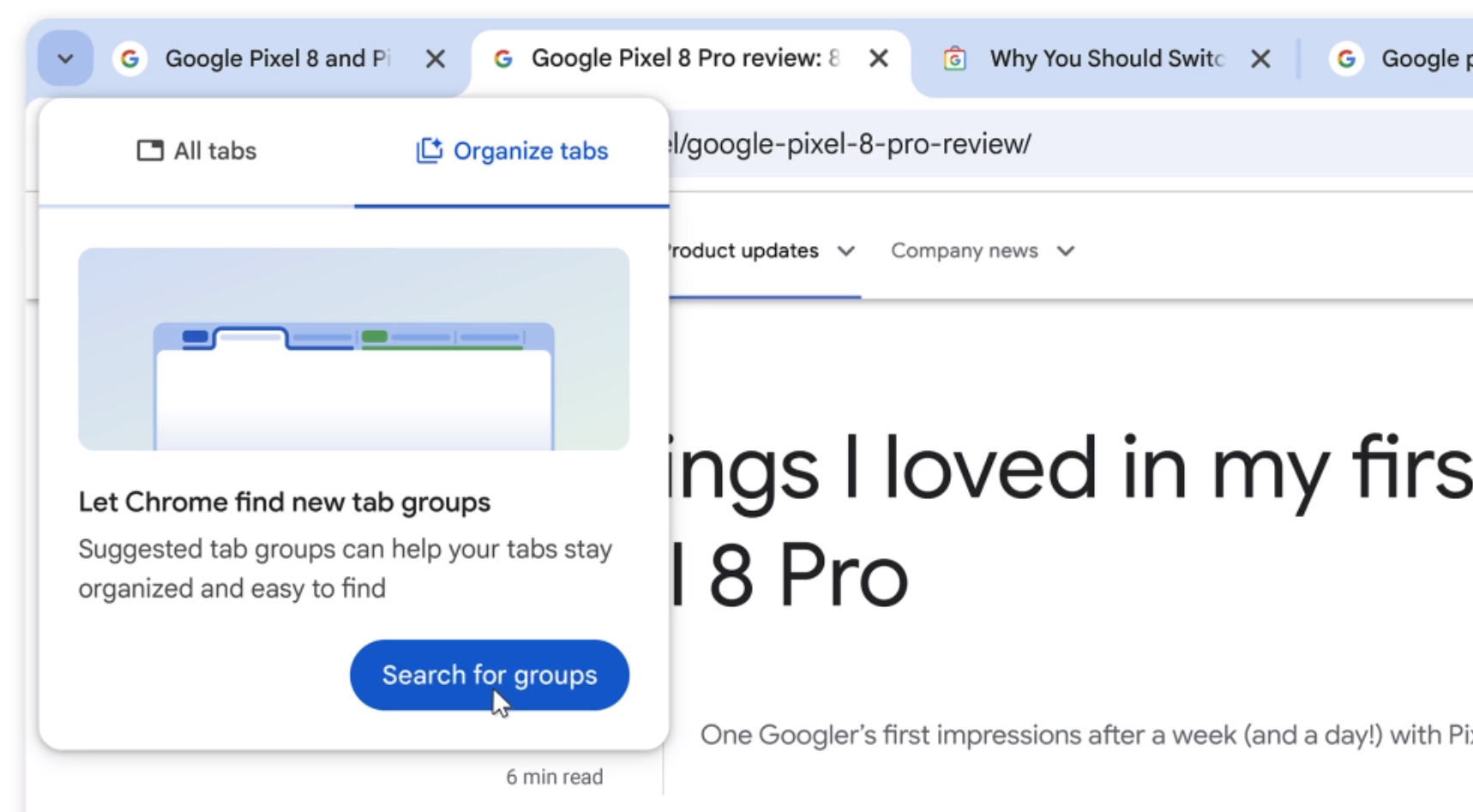
Task: Click the Organize tabs icon
Action: [429, 150]
